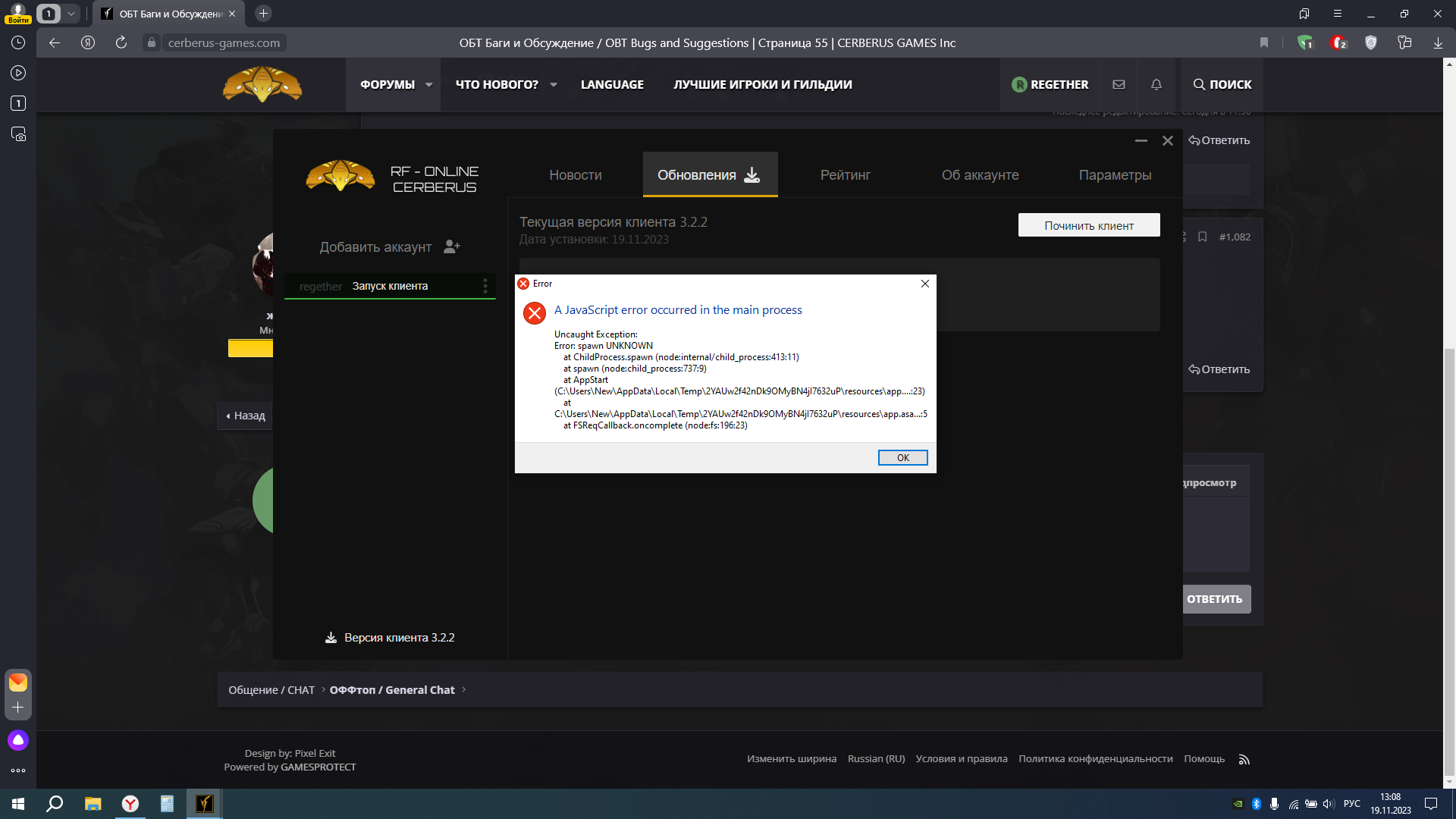This screenshot has height=819, width=1456.
Task: Click the ОТВЕТИТЬ submit button
Action: click(x=1216, y=599)
